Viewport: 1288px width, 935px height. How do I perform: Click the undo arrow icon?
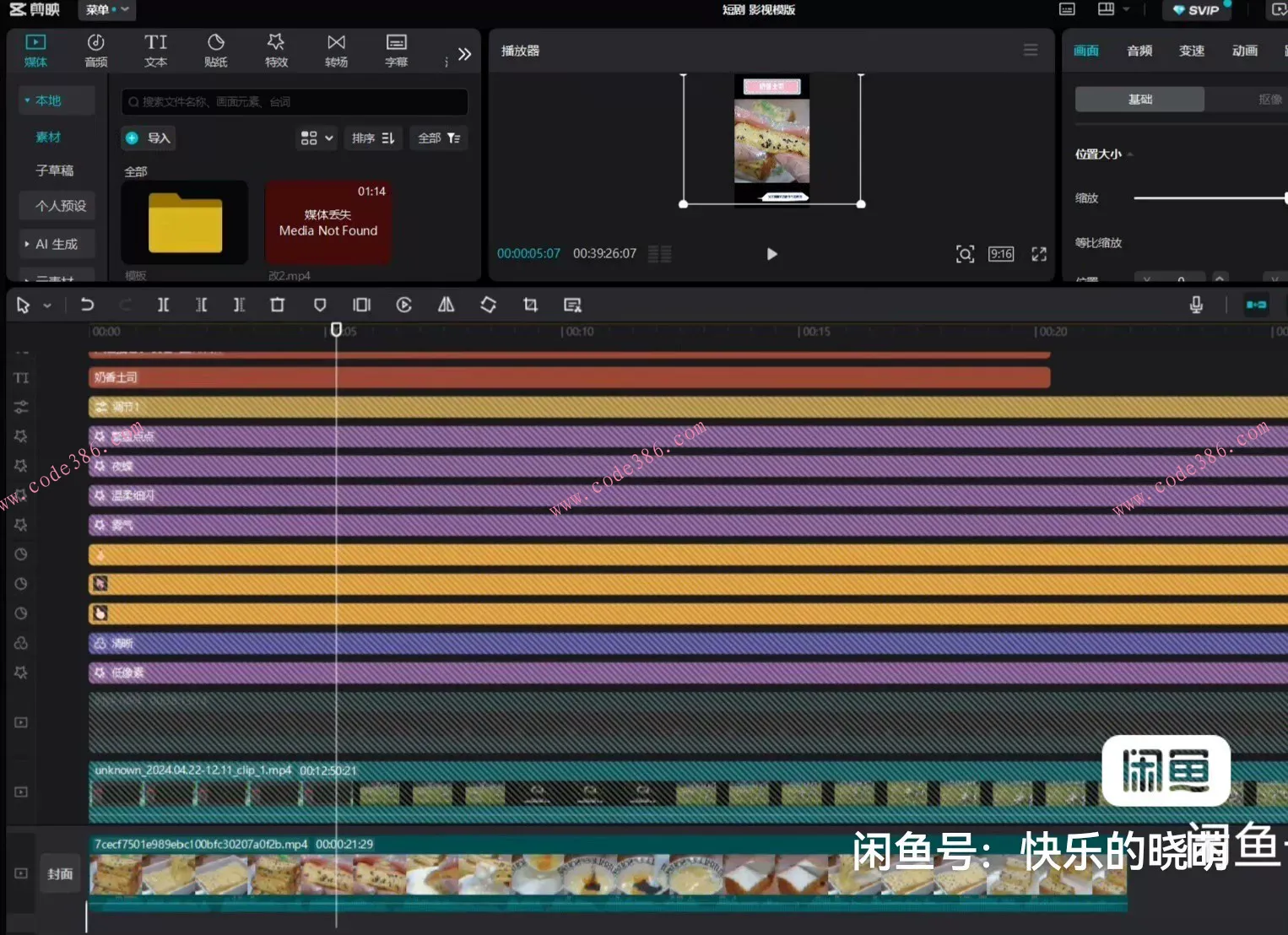[87, 305]
